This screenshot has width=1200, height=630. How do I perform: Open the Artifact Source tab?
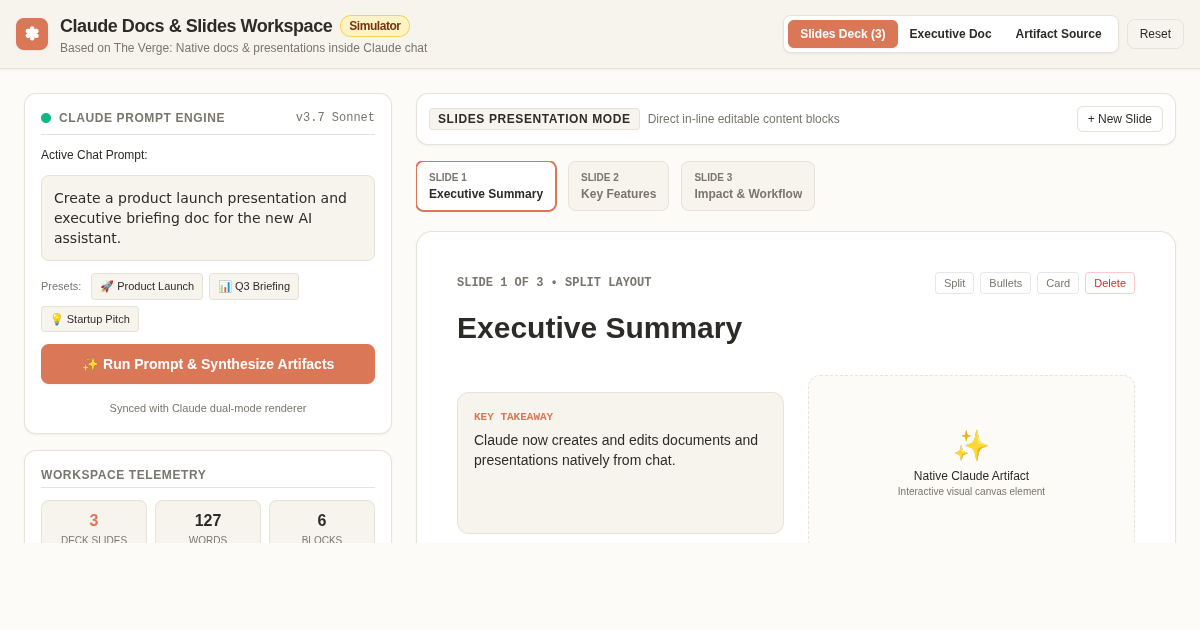pos(1059,34)
